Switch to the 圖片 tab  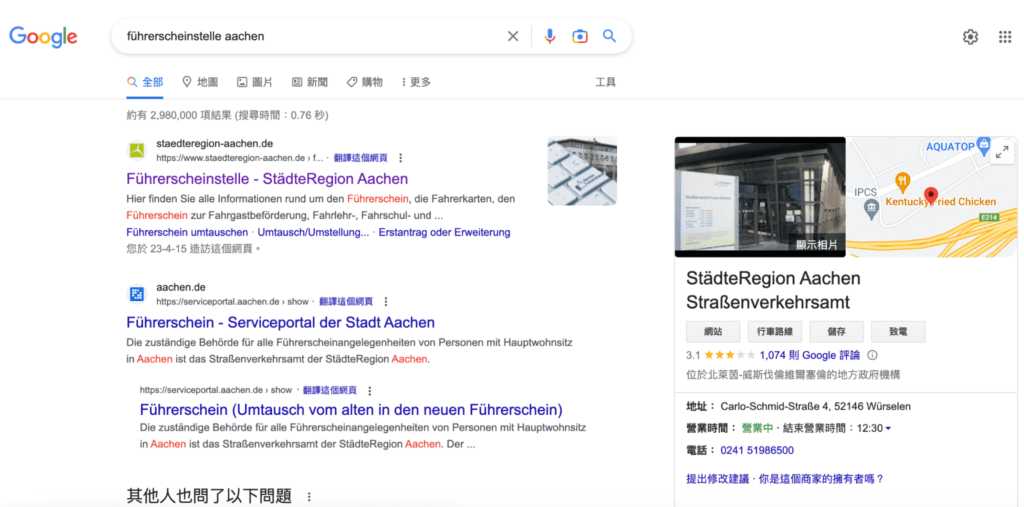click(255, 82)
